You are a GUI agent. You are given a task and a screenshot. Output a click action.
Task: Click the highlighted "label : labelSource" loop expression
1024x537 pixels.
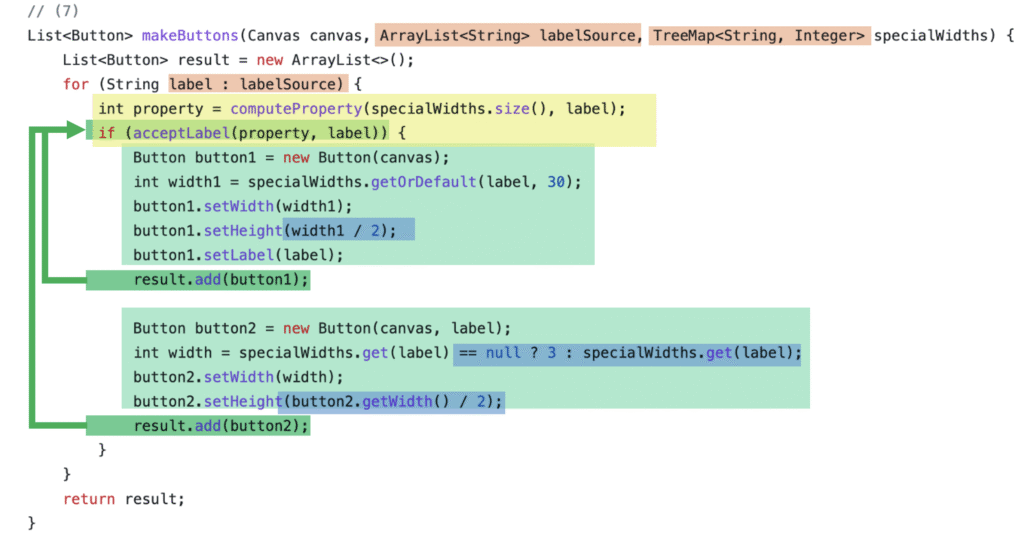pyautogui.click(x=257, y=84)
